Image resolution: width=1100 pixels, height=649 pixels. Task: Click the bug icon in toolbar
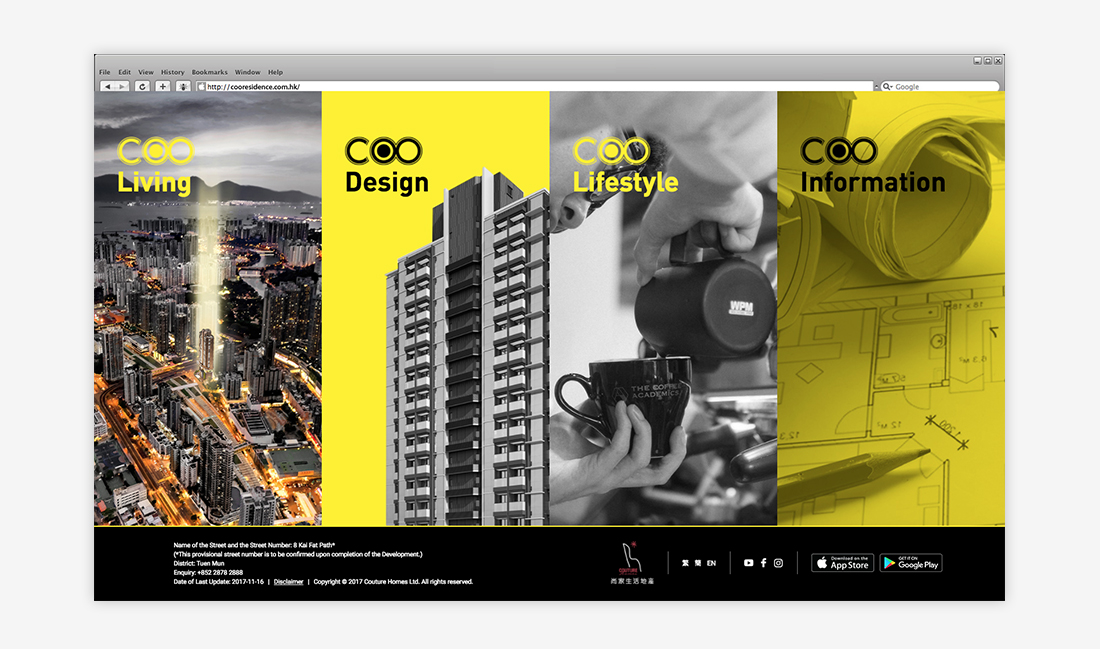point(183,87)
